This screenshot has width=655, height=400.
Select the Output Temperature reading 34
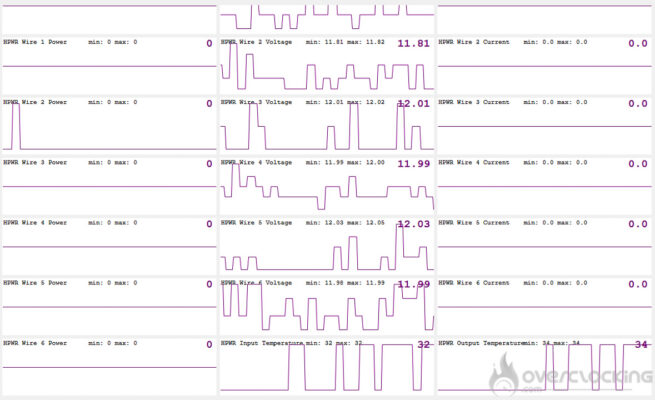click(x=641, y=344)
